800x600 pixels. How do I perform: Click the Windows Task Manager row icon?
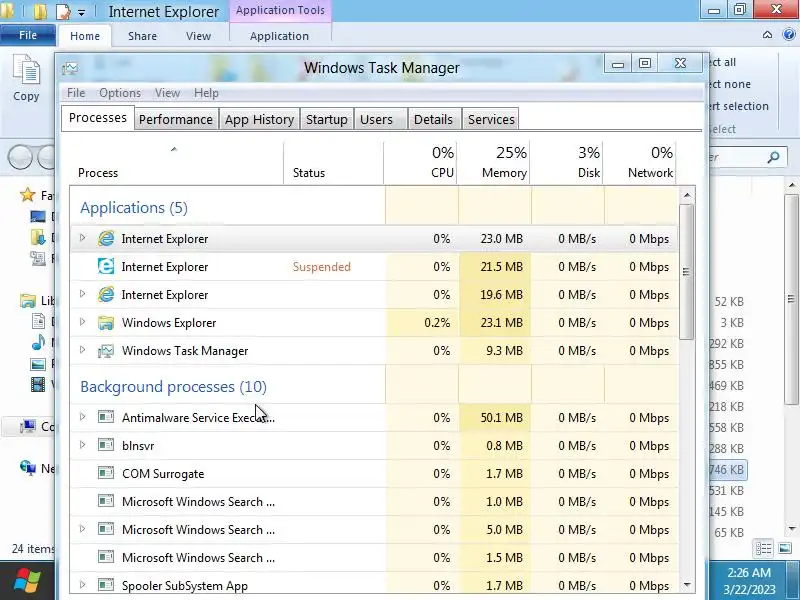(x=106, y=351)
